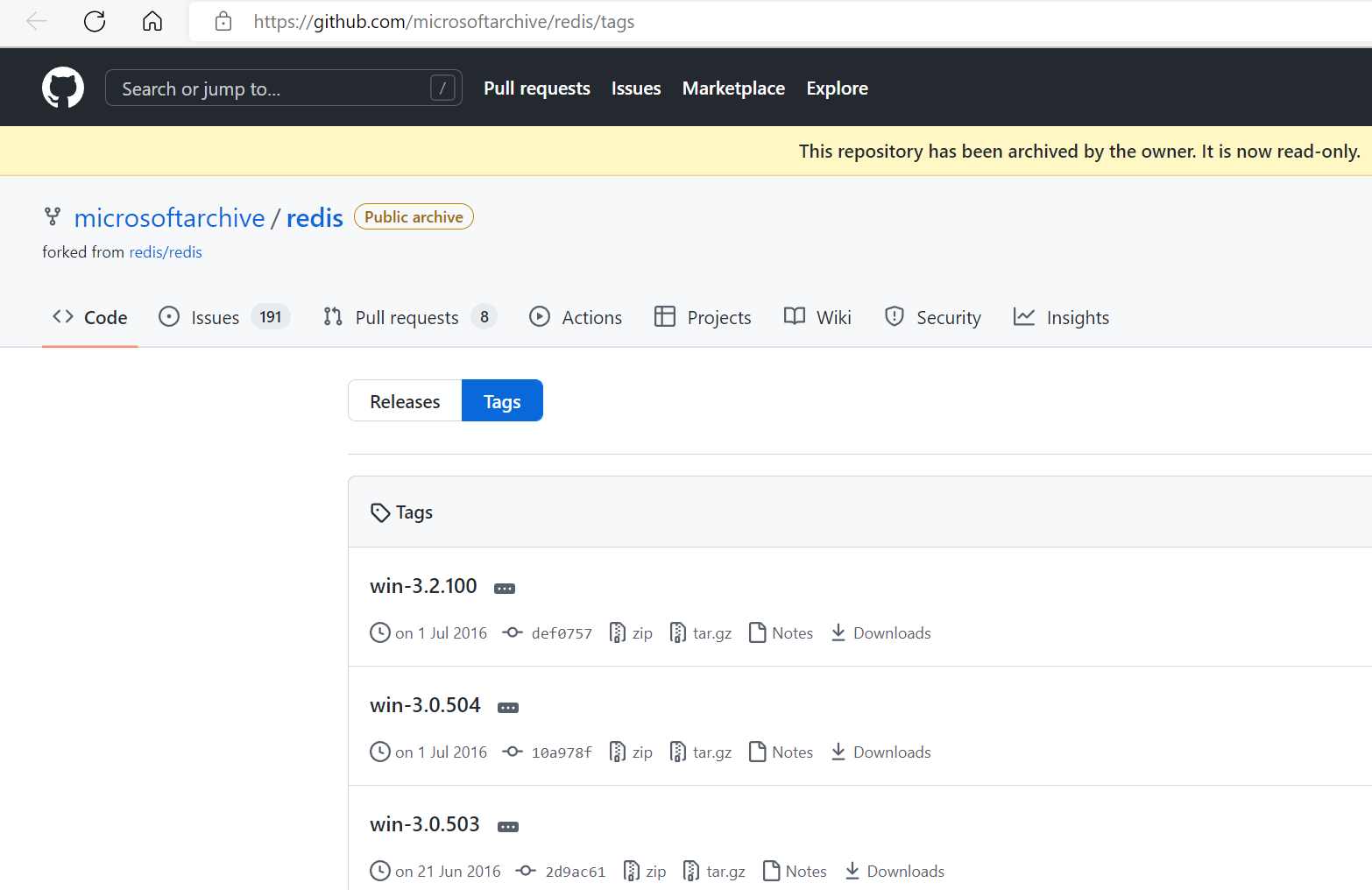Select the blue Tags button
1372x890 pixels.
[502, 400]
